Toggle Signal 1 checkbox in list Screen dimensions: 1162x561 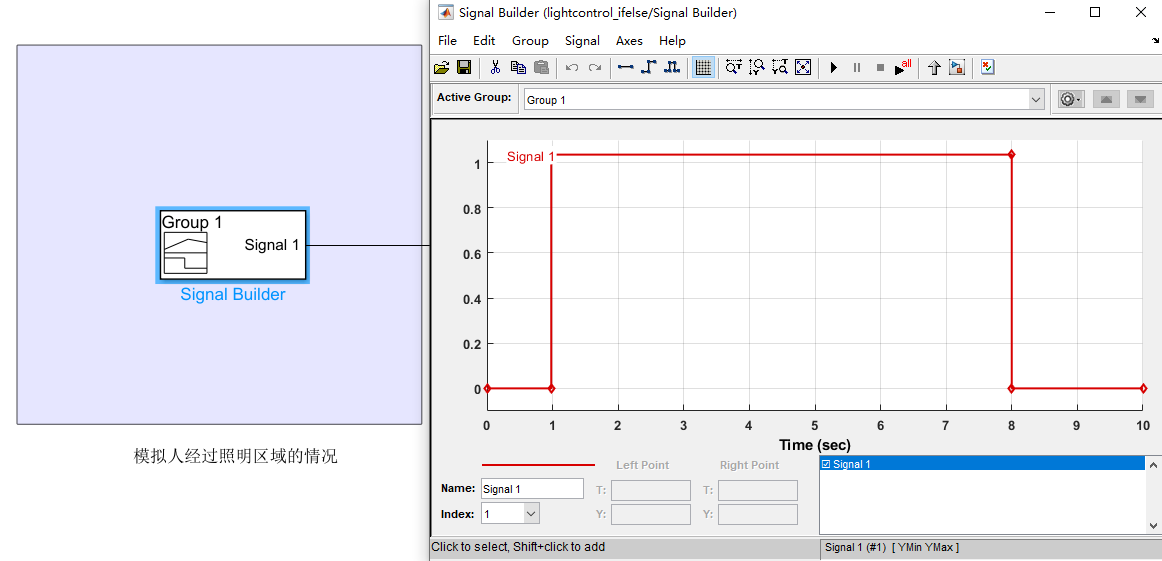[x=826, y=464]
